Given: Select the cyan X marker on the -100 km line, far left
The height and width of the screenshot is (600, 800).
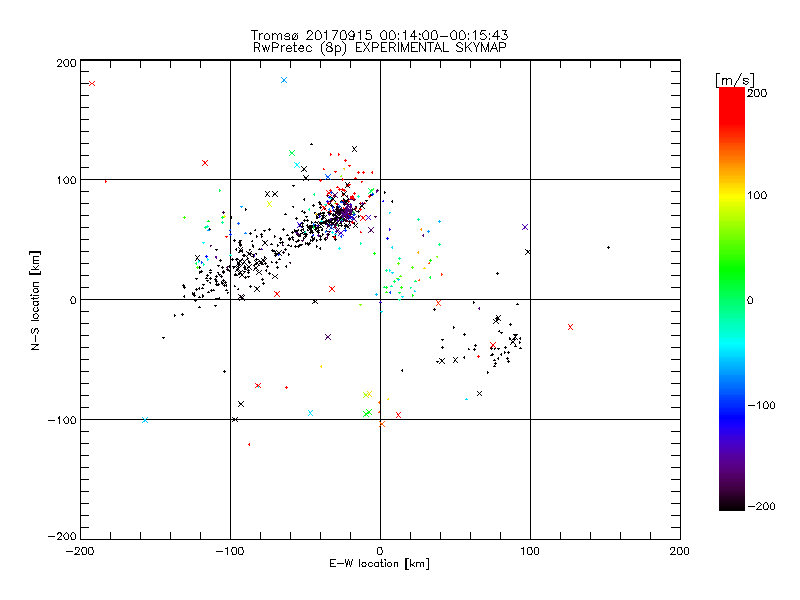Looking at the screenshot, I should tap(145, 420).
